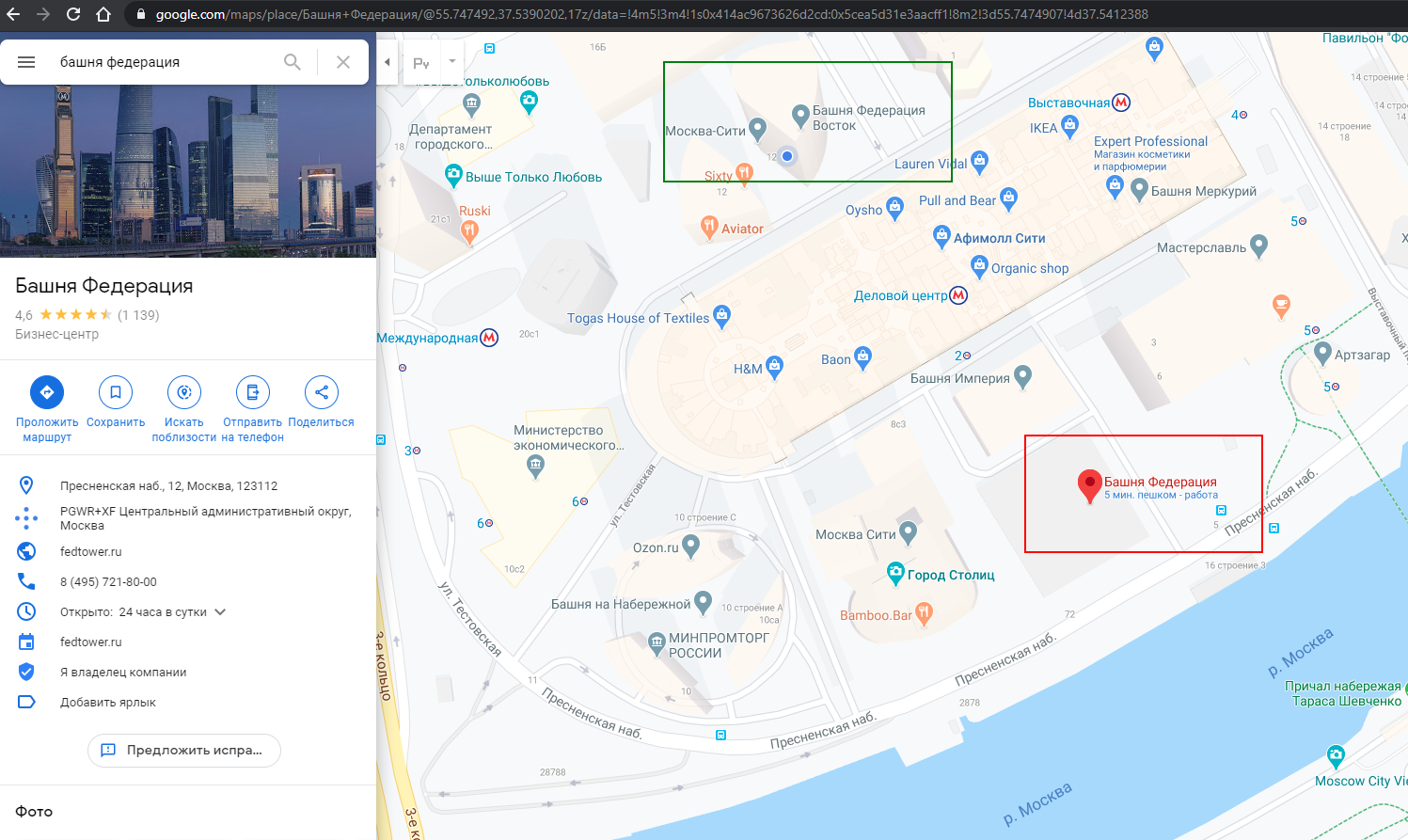Click Добавить ярлык
Viewport: 1408px width, 840px height.
click(x=108, y=703)
